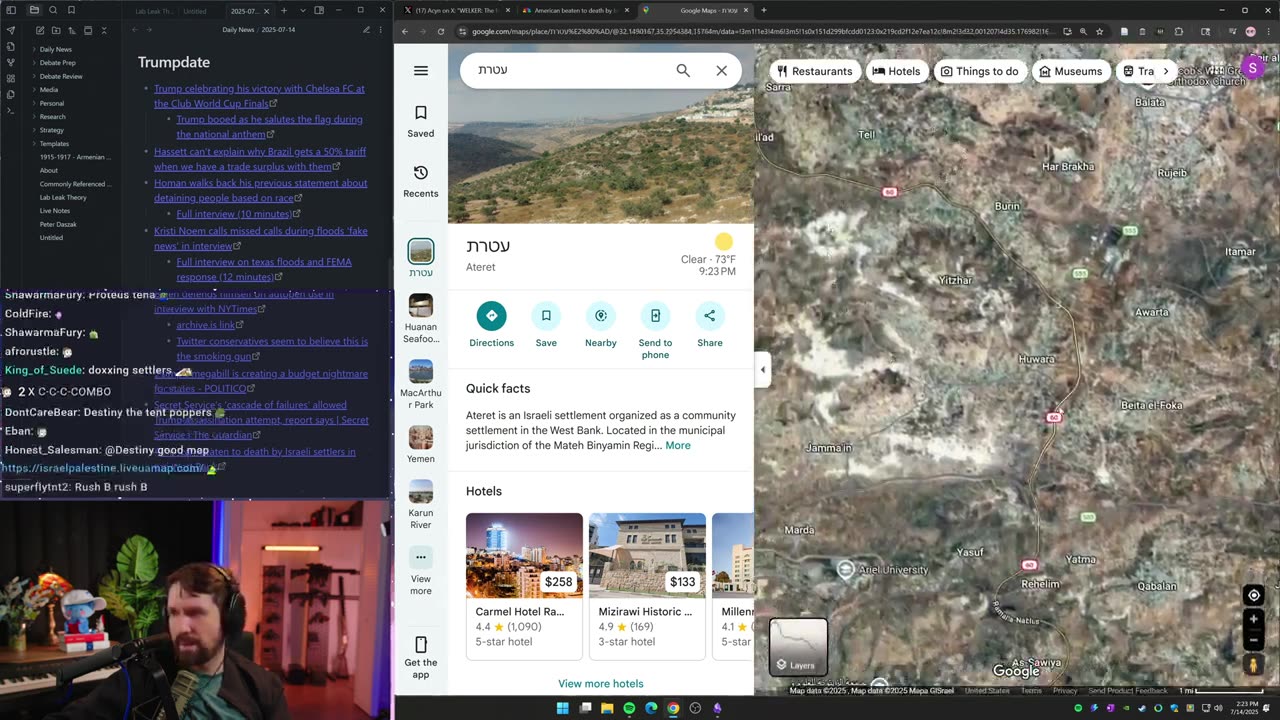Filter map by Museums chip
The image size is (1280, 720).
click(x=1070, y=71)
